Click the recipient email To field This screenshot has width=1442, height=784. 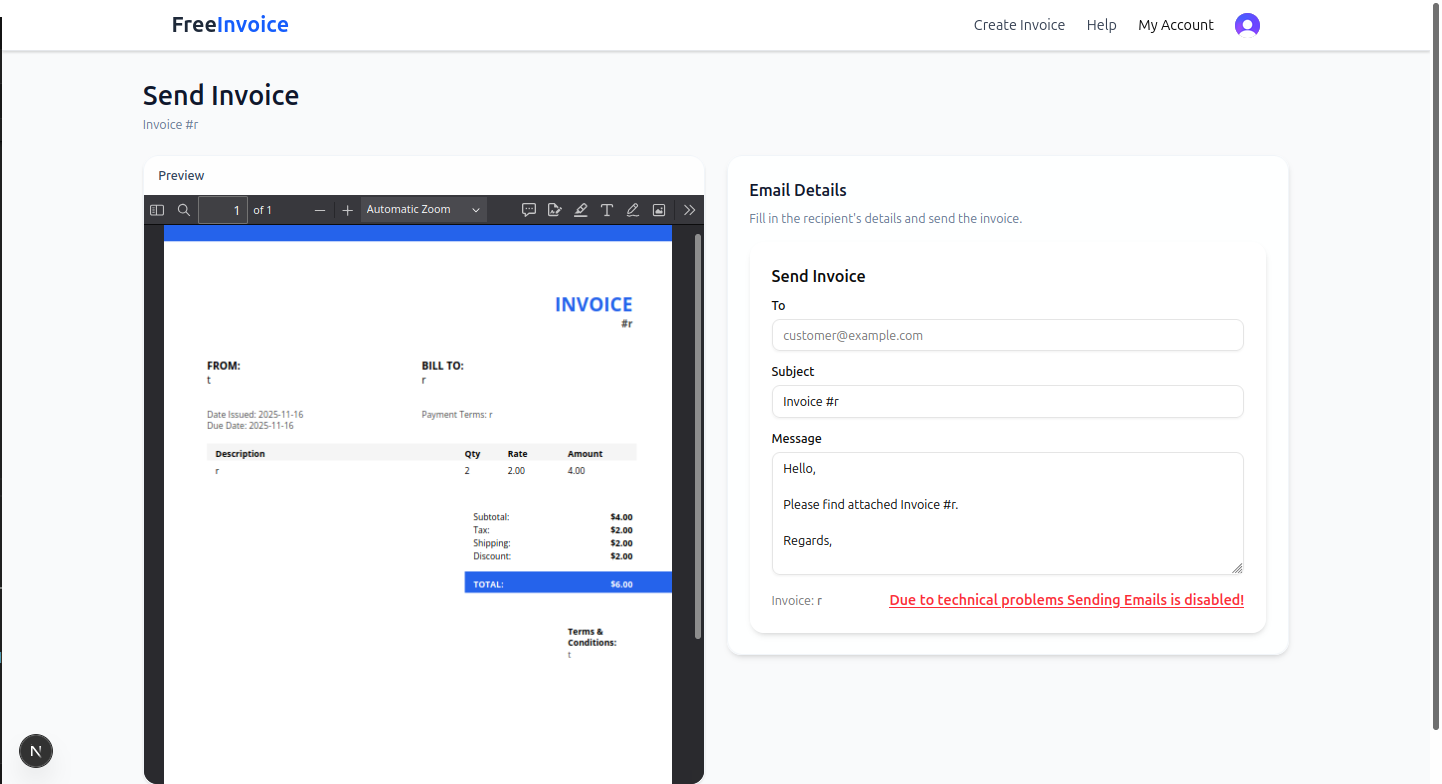(1007, 335)
